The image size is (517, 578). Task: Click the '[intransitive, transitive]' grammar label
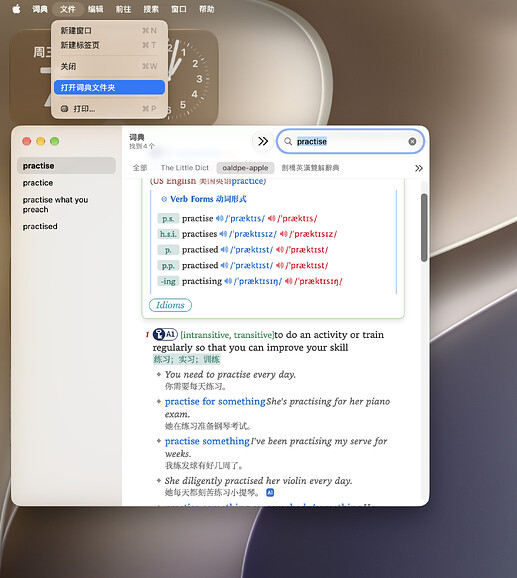pos(227,335)
